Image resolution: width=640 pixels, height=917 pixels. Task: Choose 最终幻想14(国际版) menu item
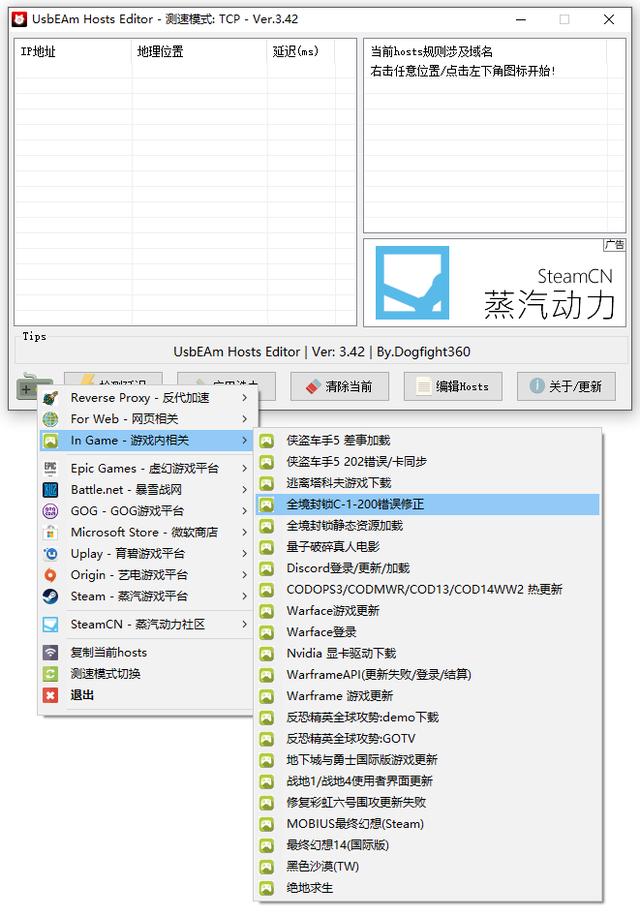428,845
